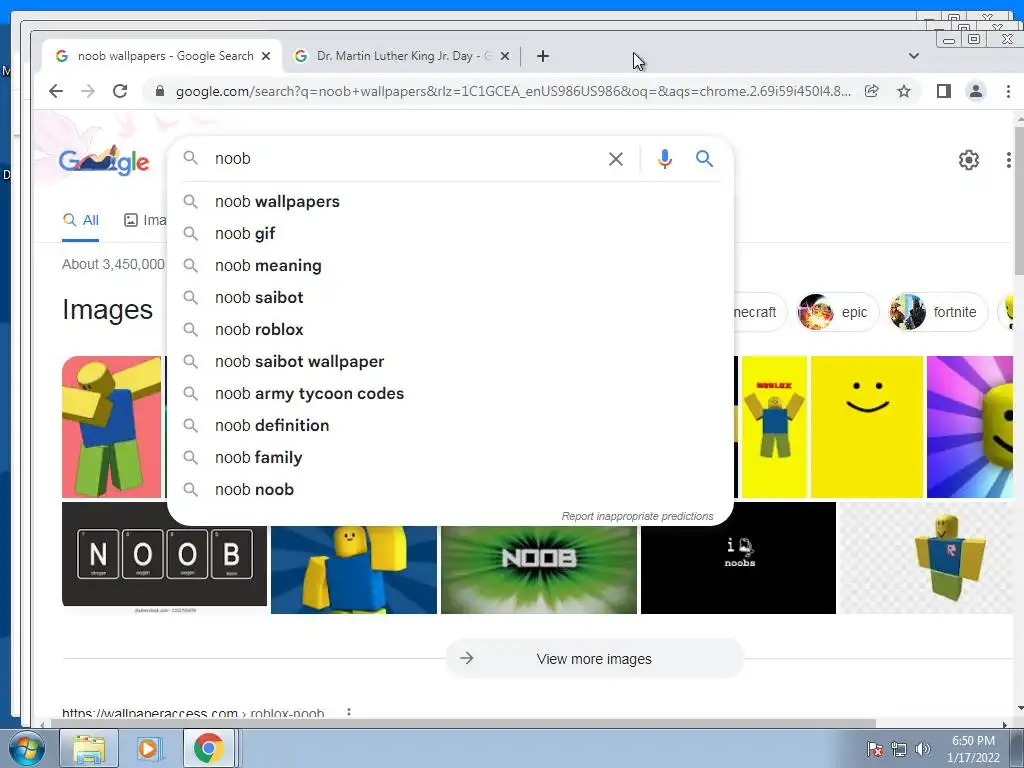Open black 'i noobs' thumbnail
The height and width of the screenshot is (768, 1024).
[x=738, y=558]
